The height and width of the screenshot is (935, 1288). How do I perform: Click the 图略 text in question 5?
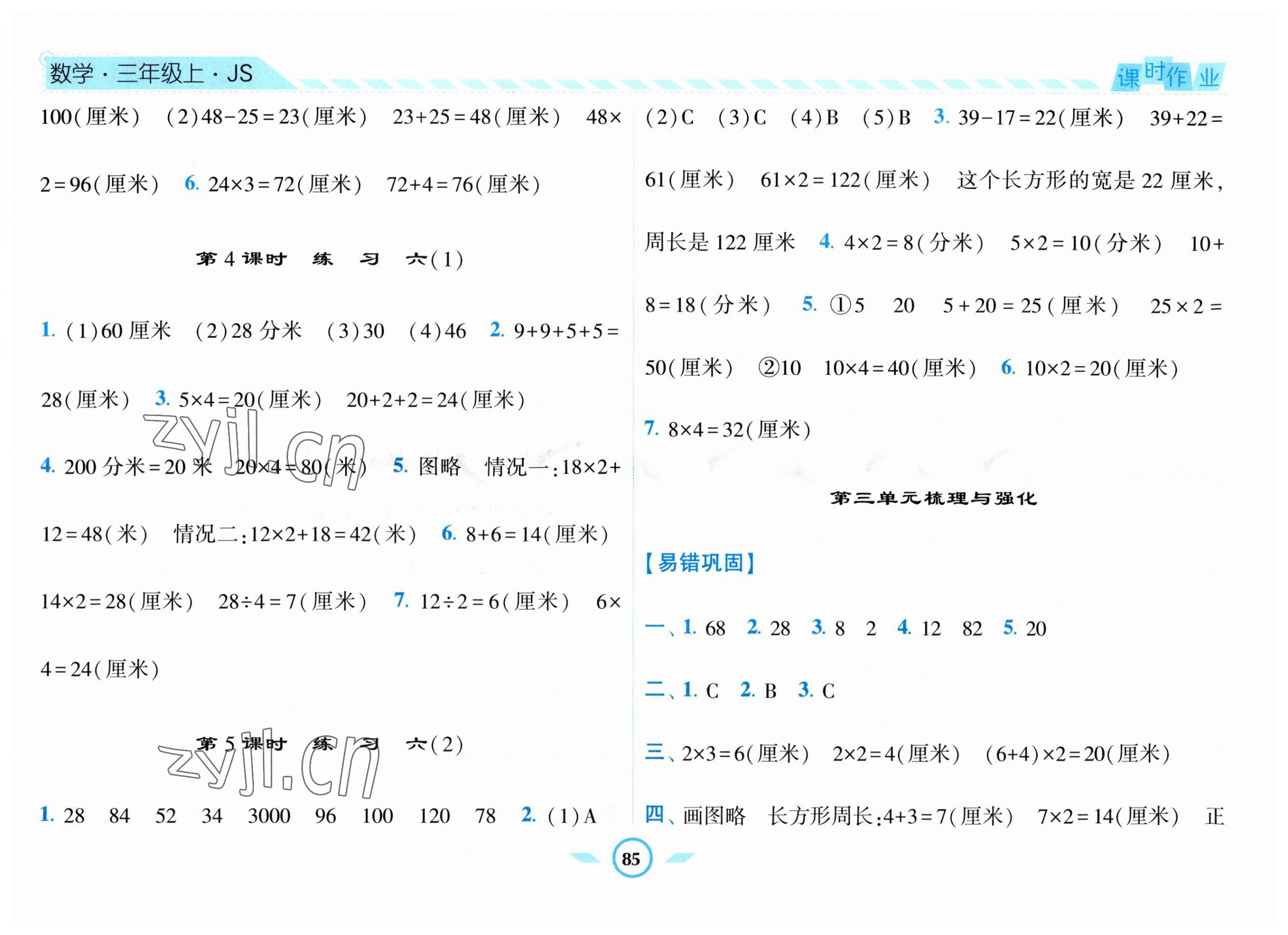click(x=439, y=467)
